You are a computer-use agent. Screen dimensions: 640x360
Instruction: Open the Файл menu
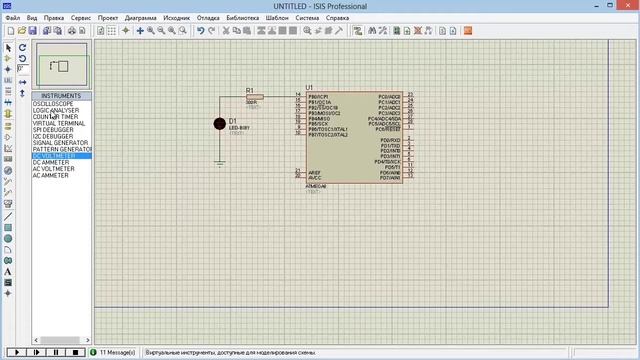(x=13, y=18)
